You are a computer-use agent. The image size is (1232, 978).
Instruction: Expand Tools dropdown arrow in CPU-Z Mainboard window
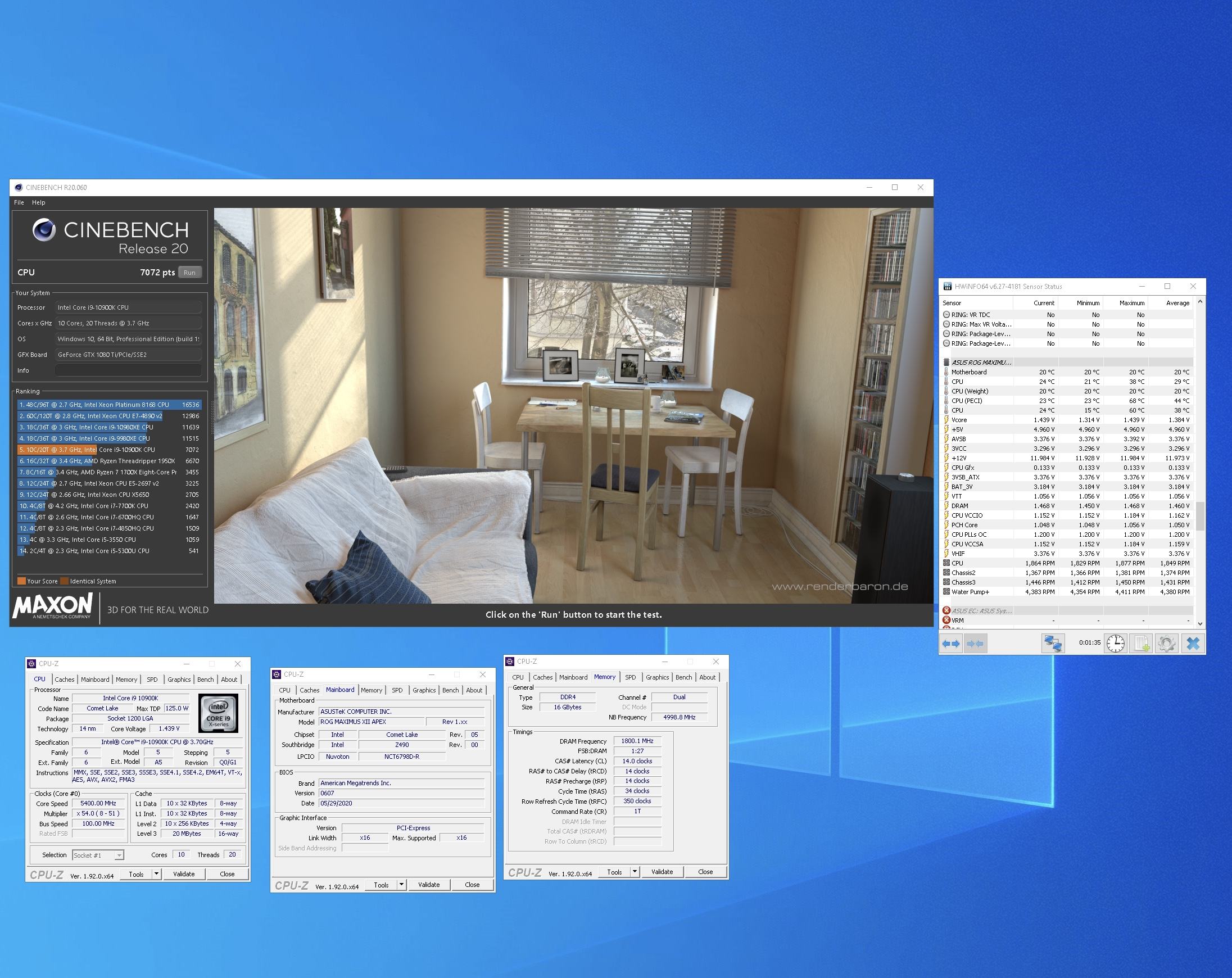401,885
